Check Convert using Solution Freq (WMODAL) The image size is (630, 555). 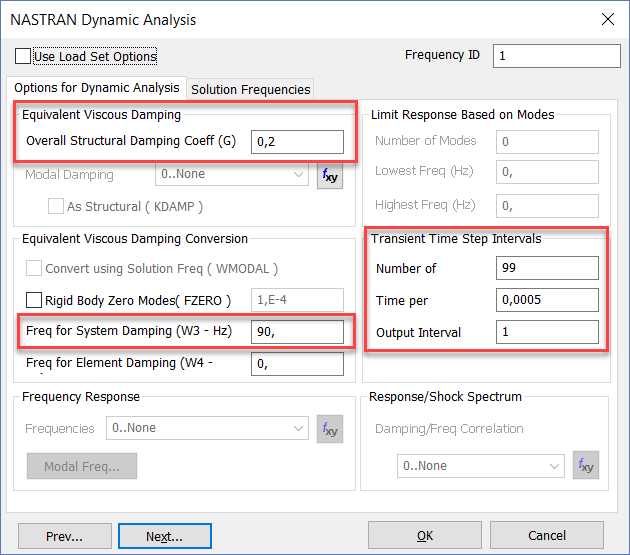34,268
